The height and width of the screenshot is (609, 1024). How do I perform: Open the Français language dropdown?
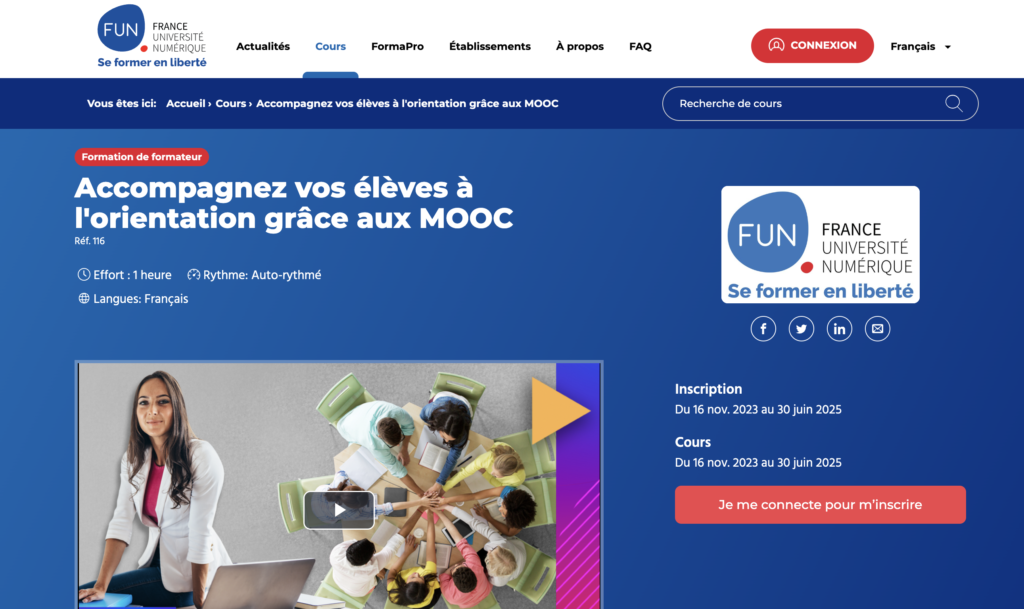coord(920,46)
